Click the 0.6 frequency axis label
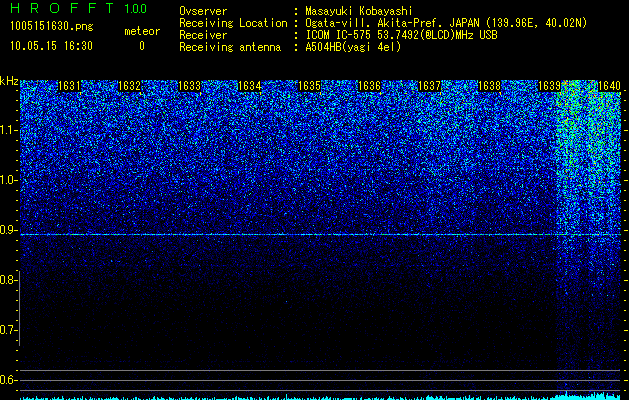 point(9,380)
